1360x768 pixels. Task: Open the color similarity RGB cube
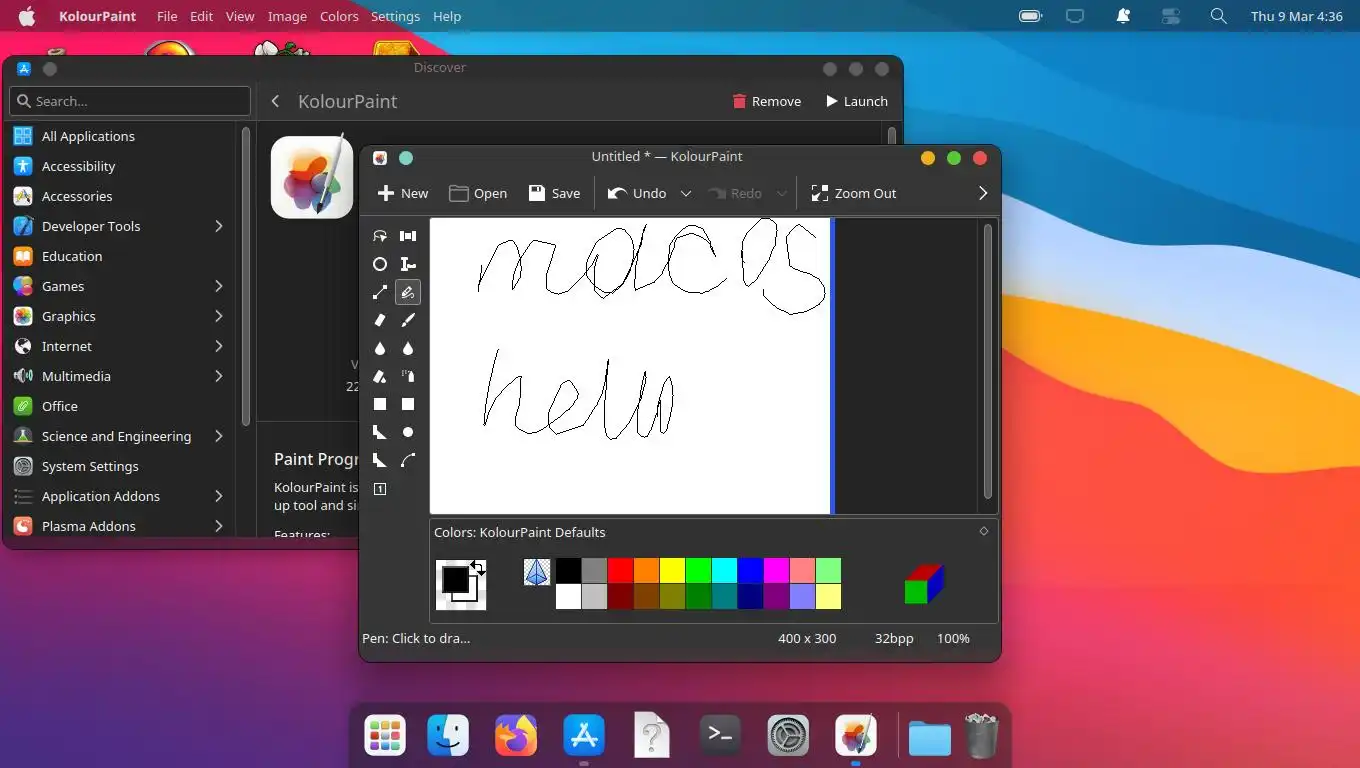[924, 584]
